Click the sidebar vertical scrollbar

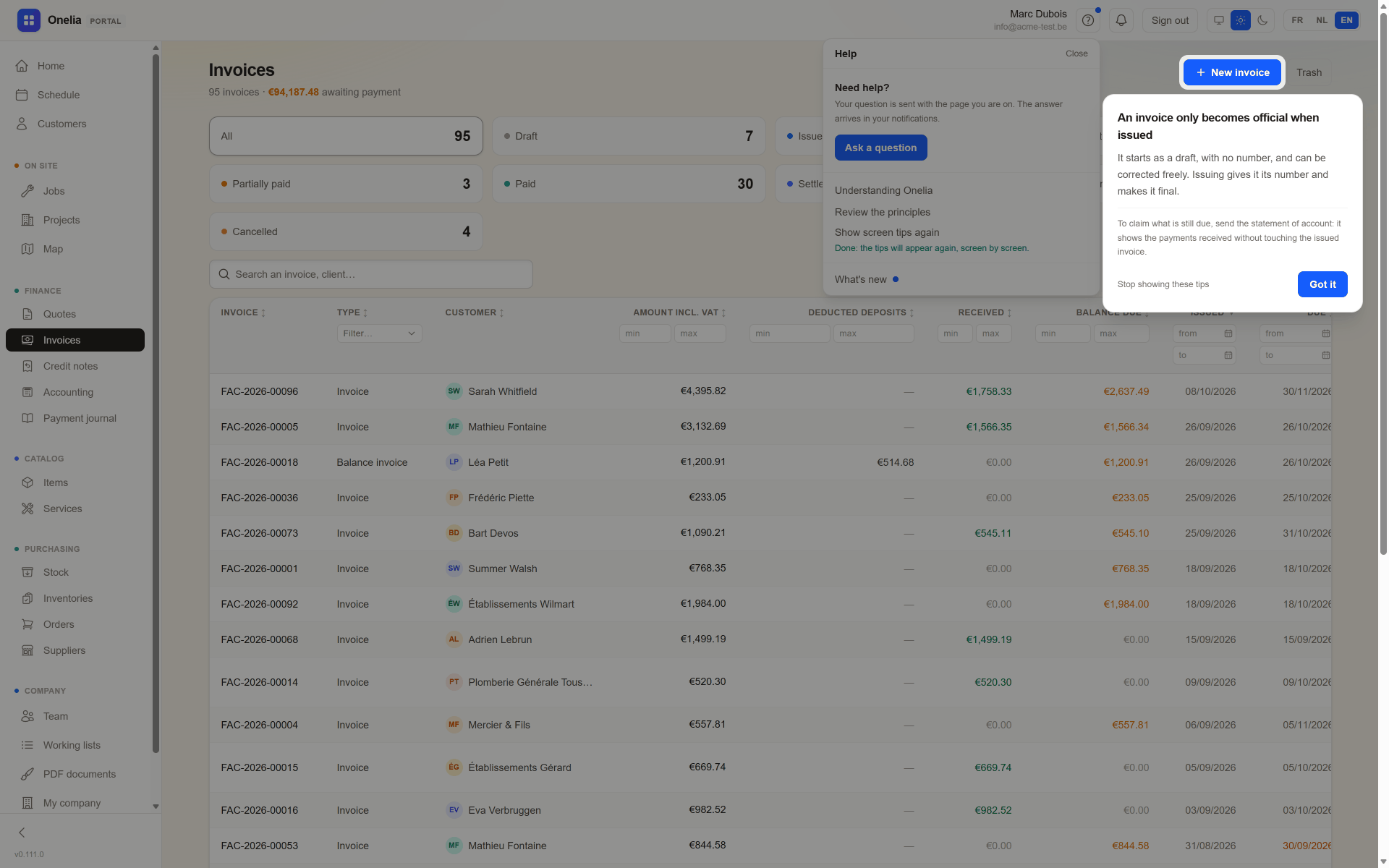156,403
